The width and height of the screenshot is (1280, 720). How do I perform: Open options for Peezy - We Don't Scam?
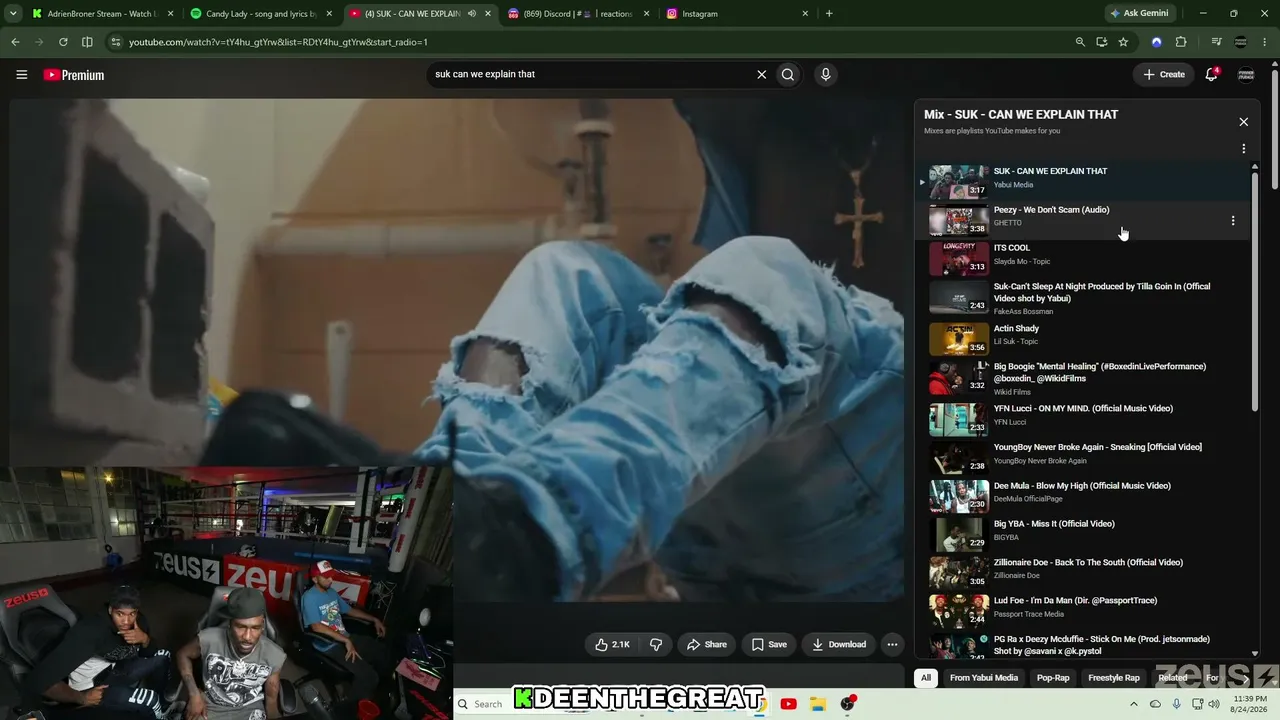click(1232, 221)
